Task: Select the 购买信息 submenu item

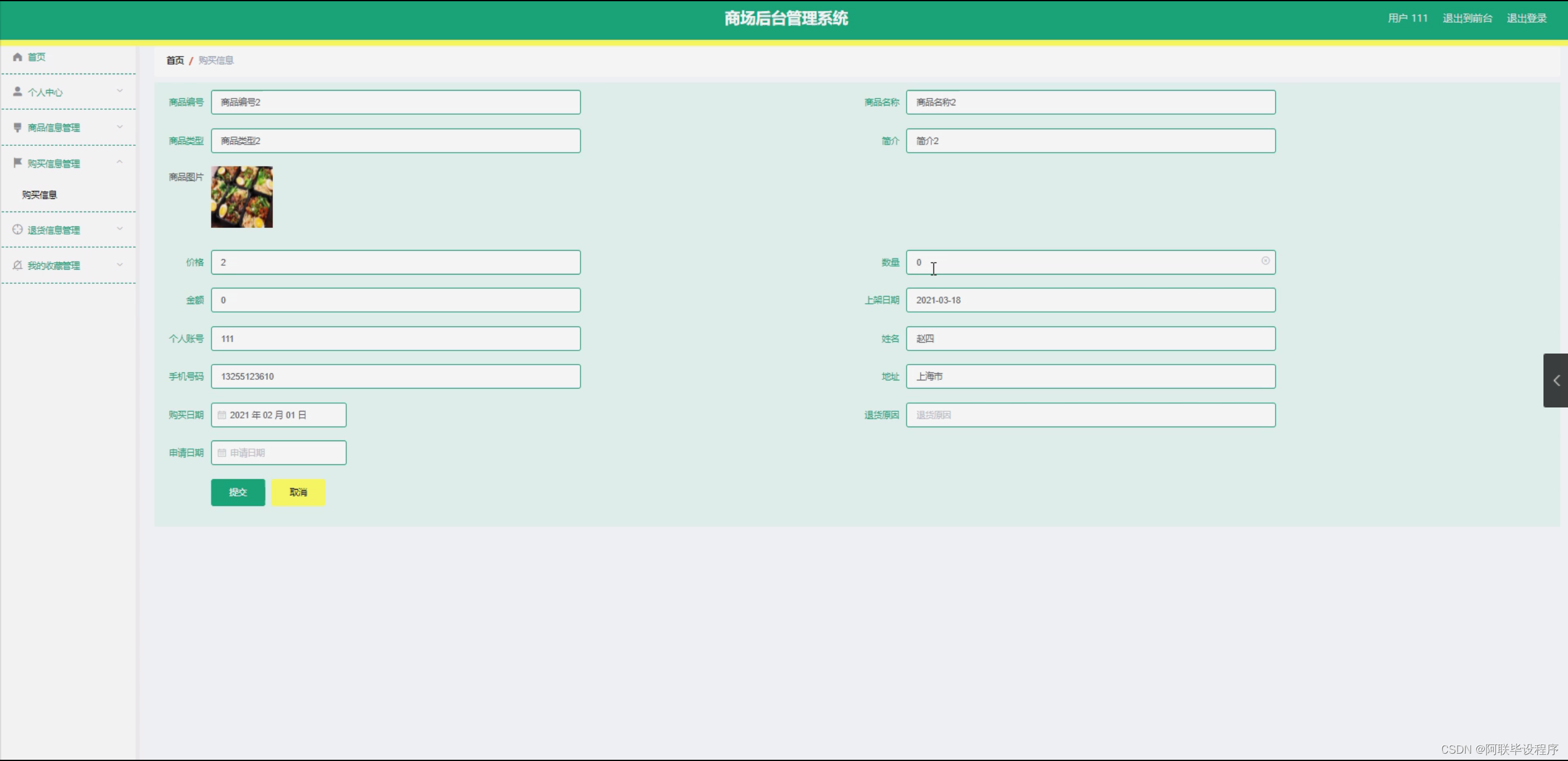Action: pos(39,195)
